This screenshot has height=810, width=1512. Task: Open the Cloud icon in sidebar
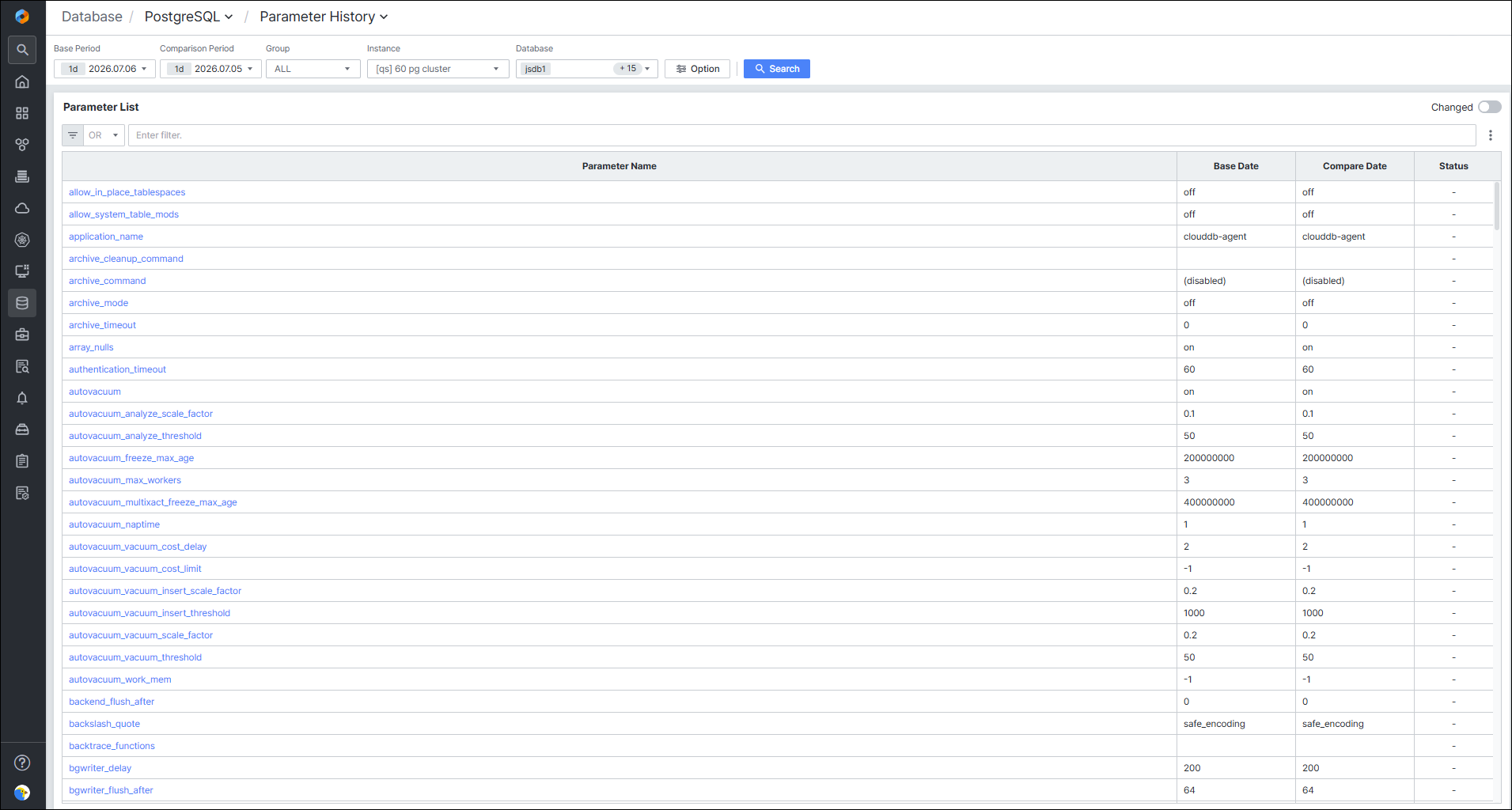[22, 208]
